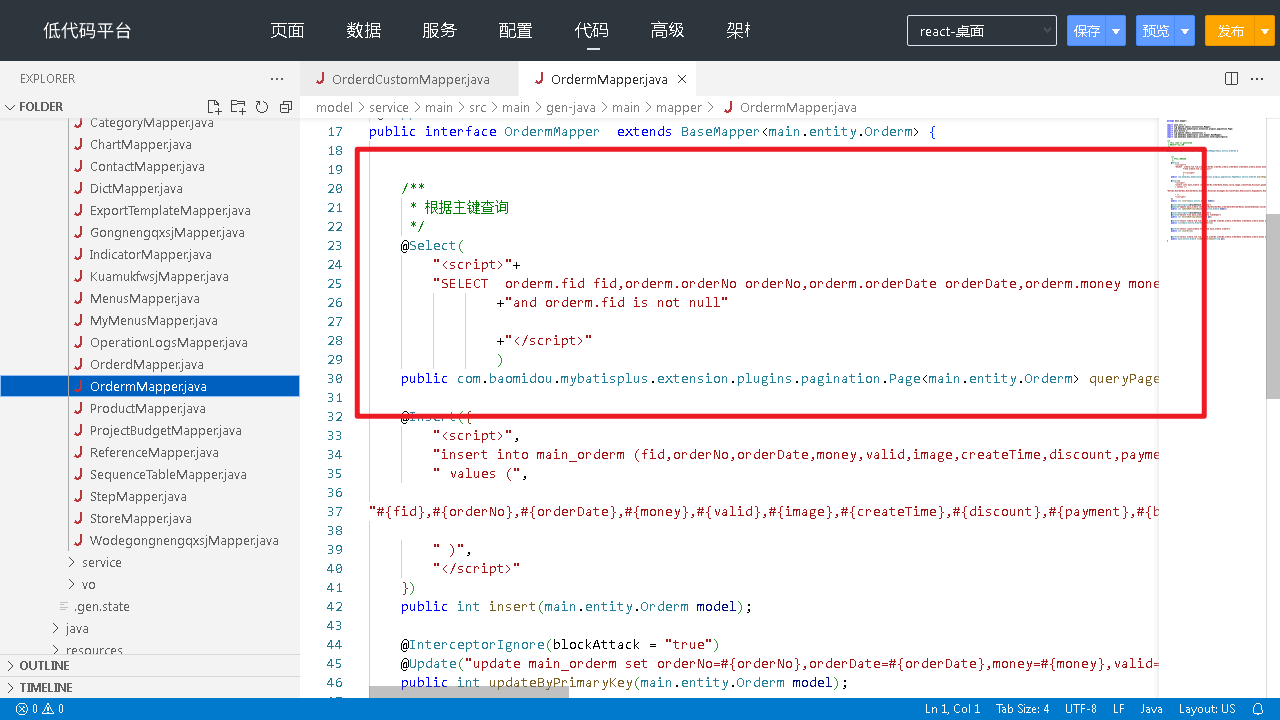Refresh the explorer folder tree

click(x=262, y=107)
